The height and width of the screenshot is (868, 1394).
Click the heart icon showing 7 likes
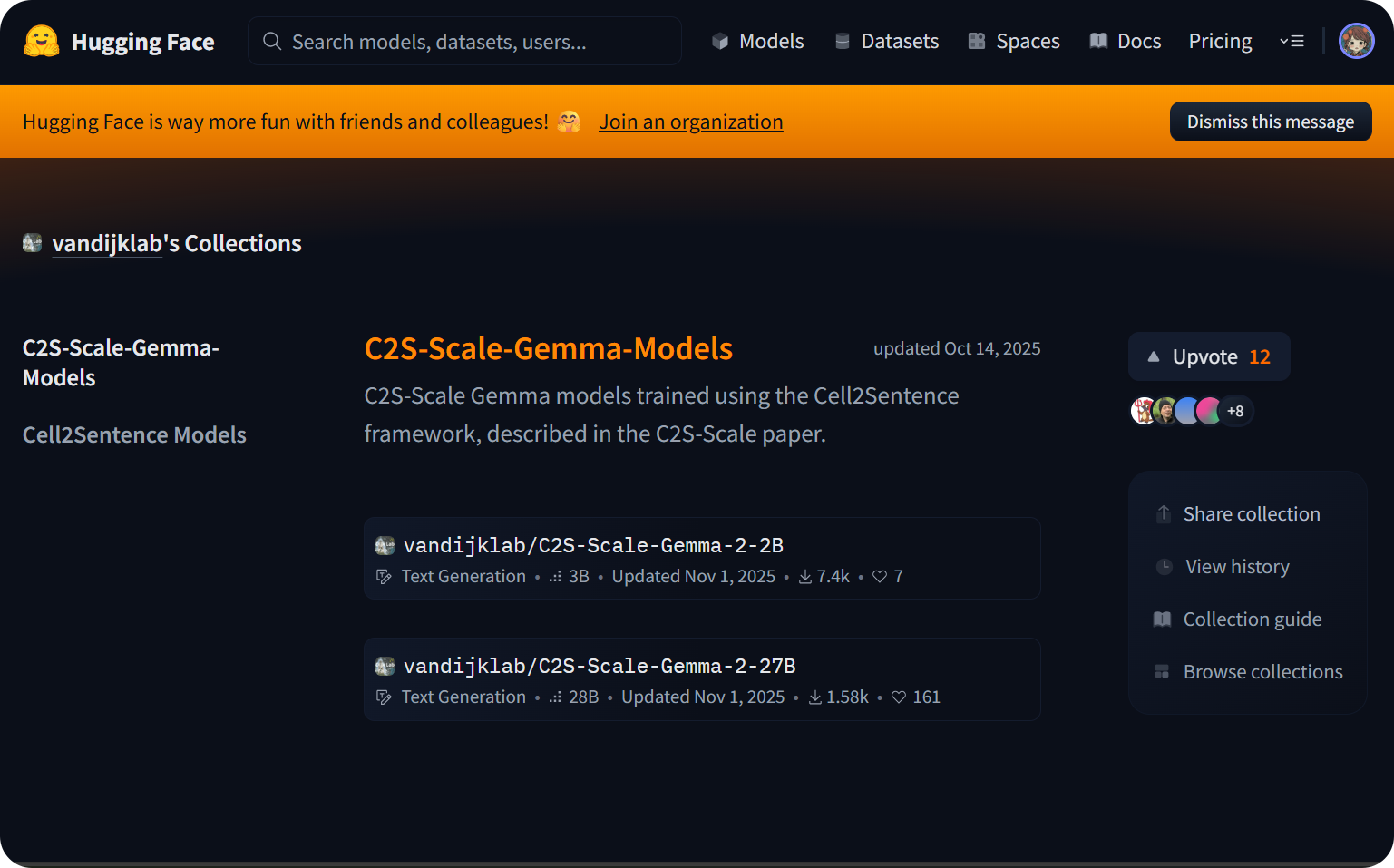(x=880, y=577)
